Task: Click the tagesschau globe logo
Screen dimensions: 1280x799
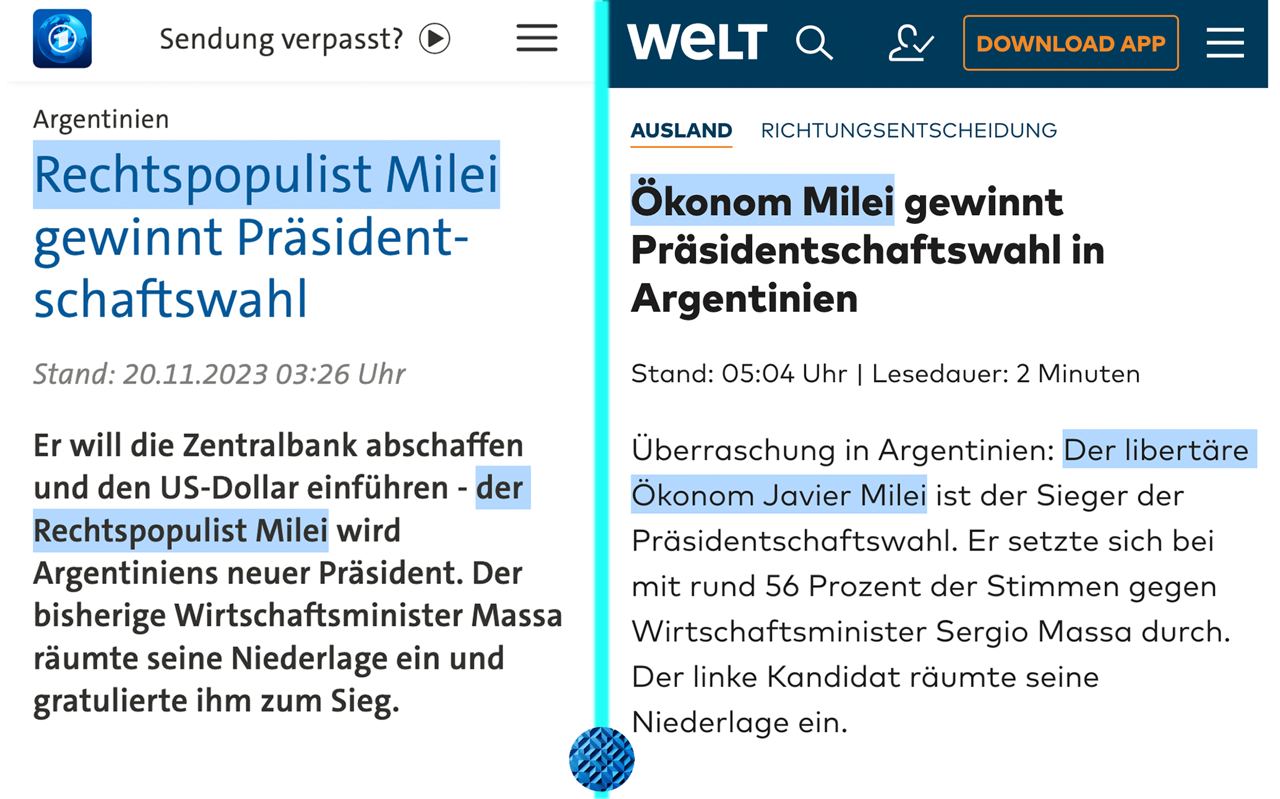Action: (62, 39)
